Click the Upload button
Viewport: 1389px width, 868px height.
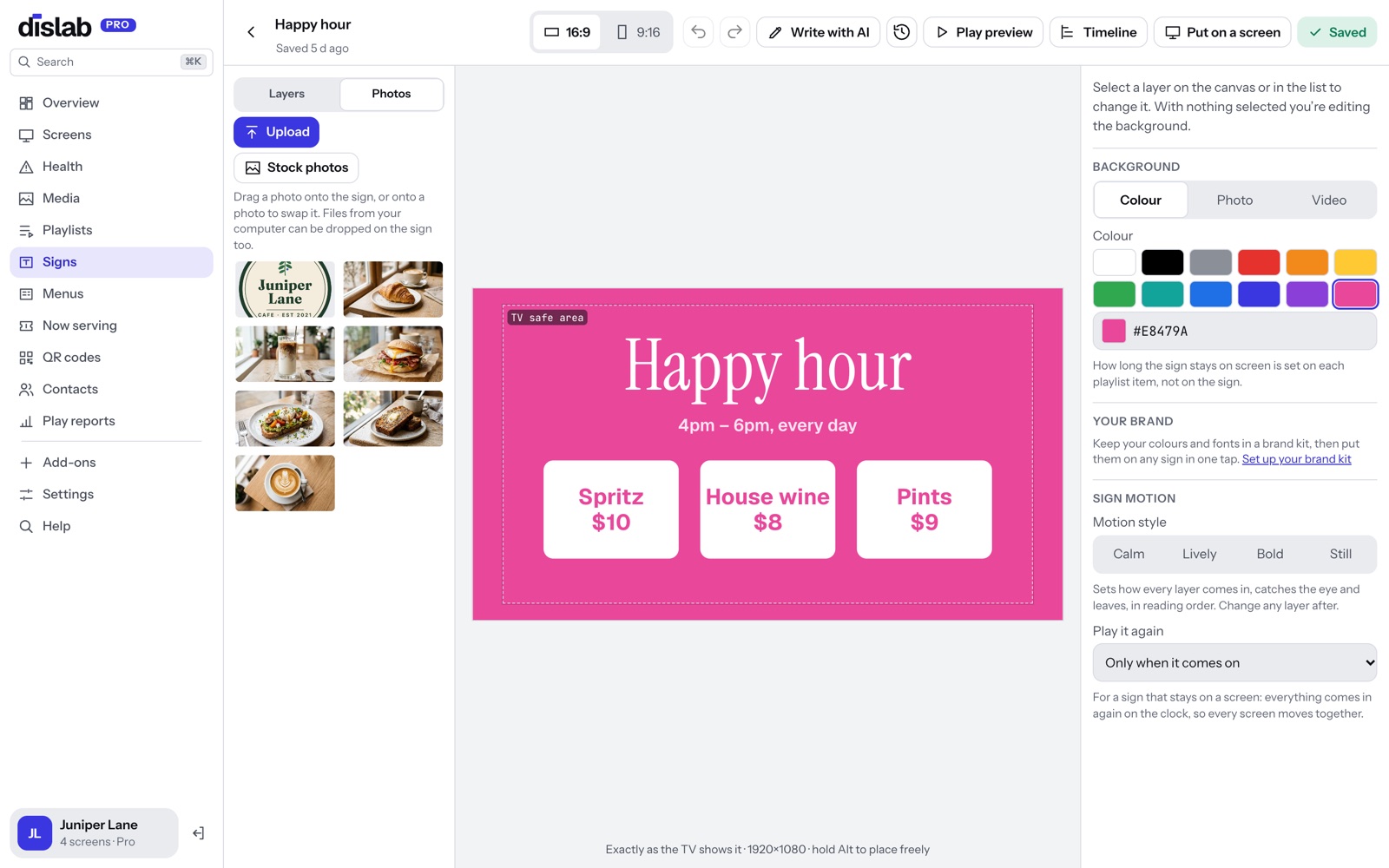[276, 132]
